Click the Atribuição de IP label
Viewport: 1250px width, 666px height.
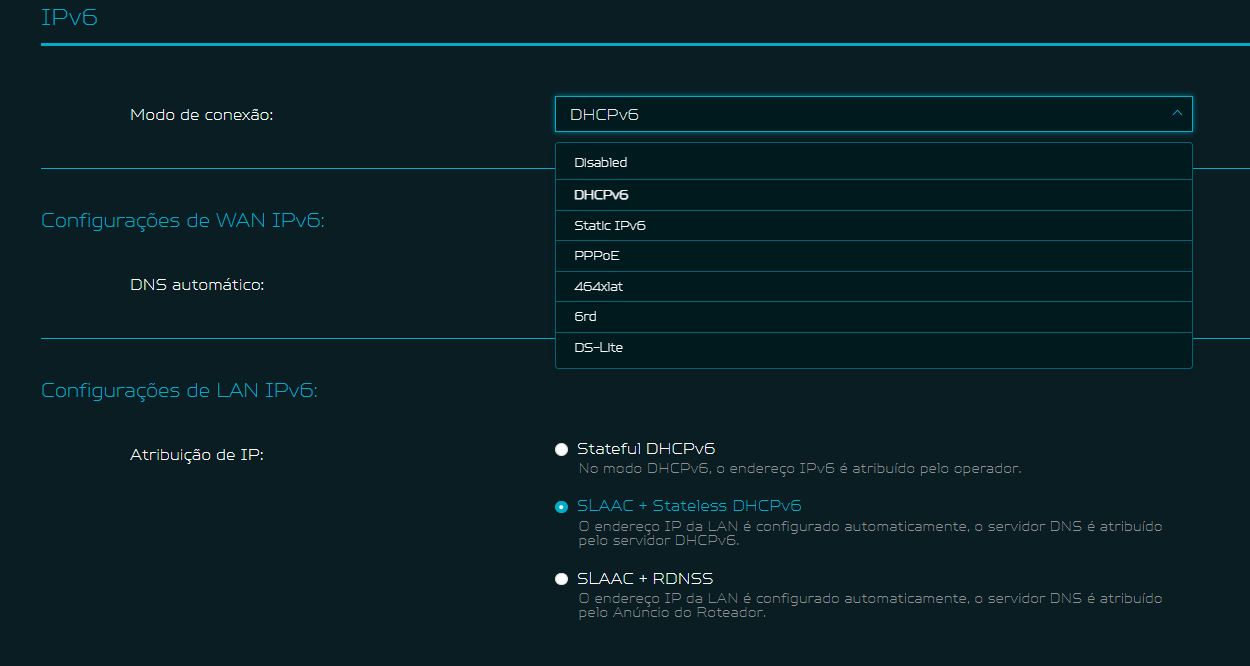pyautogui.click(x=197, y=455)
